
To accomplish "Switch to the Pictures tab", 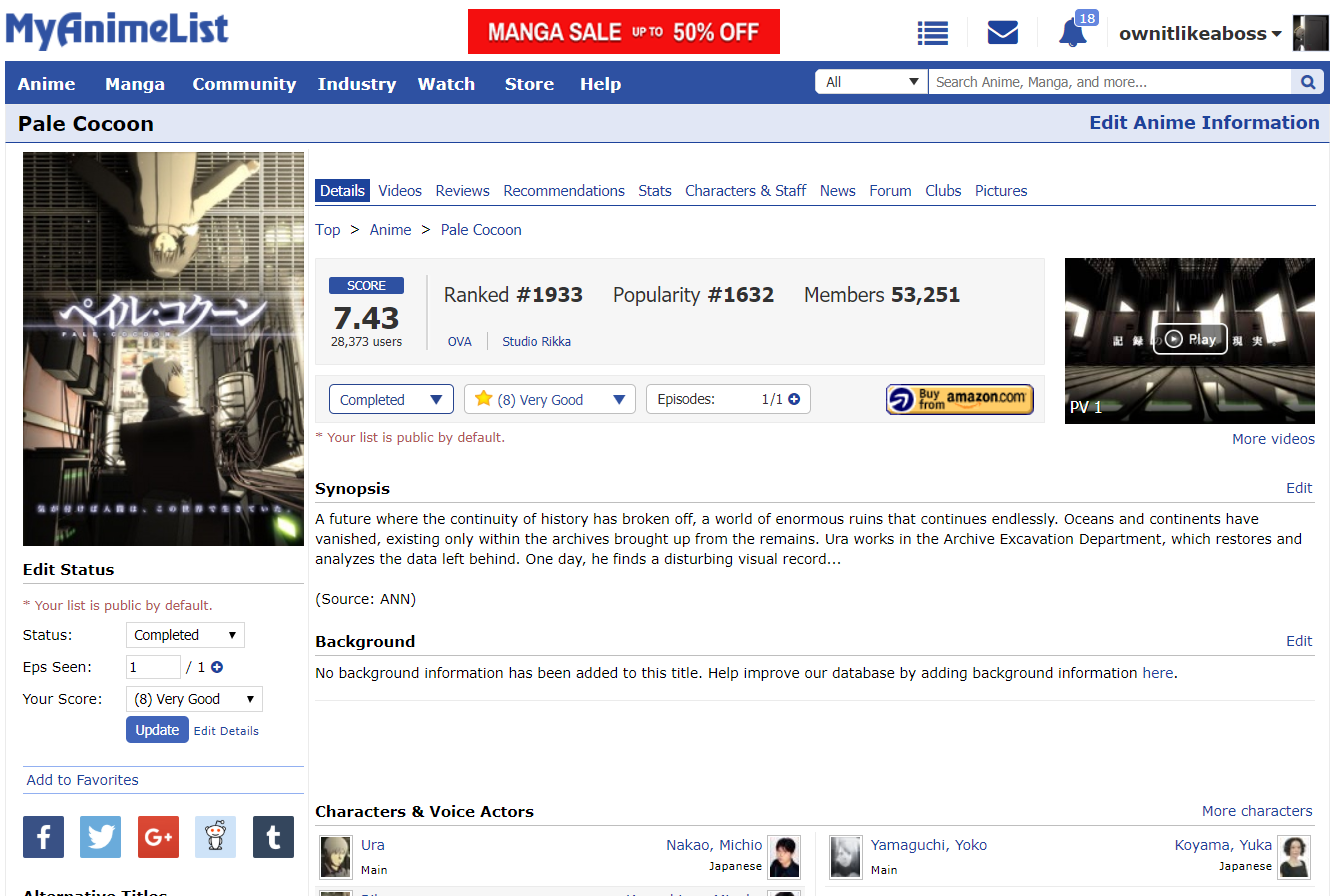I will coord(1001,190).
